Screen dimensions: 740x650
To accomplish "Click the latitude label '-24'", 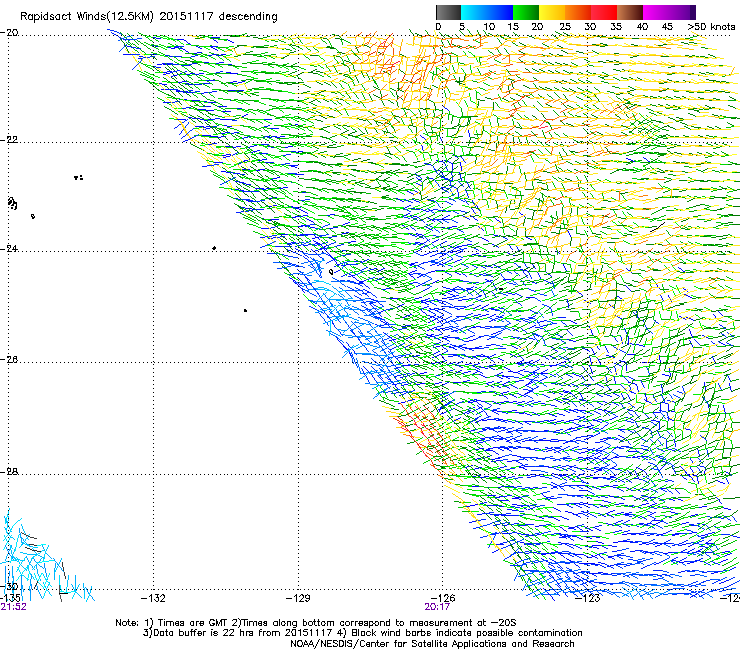I will [9, 248].
